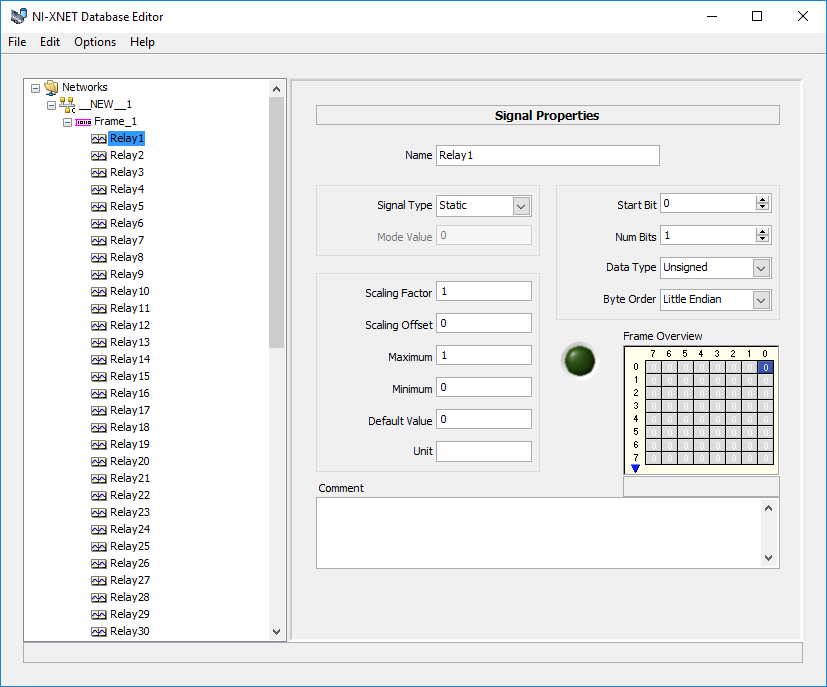Click the signal icon beside Relay2

pos(99,156)
